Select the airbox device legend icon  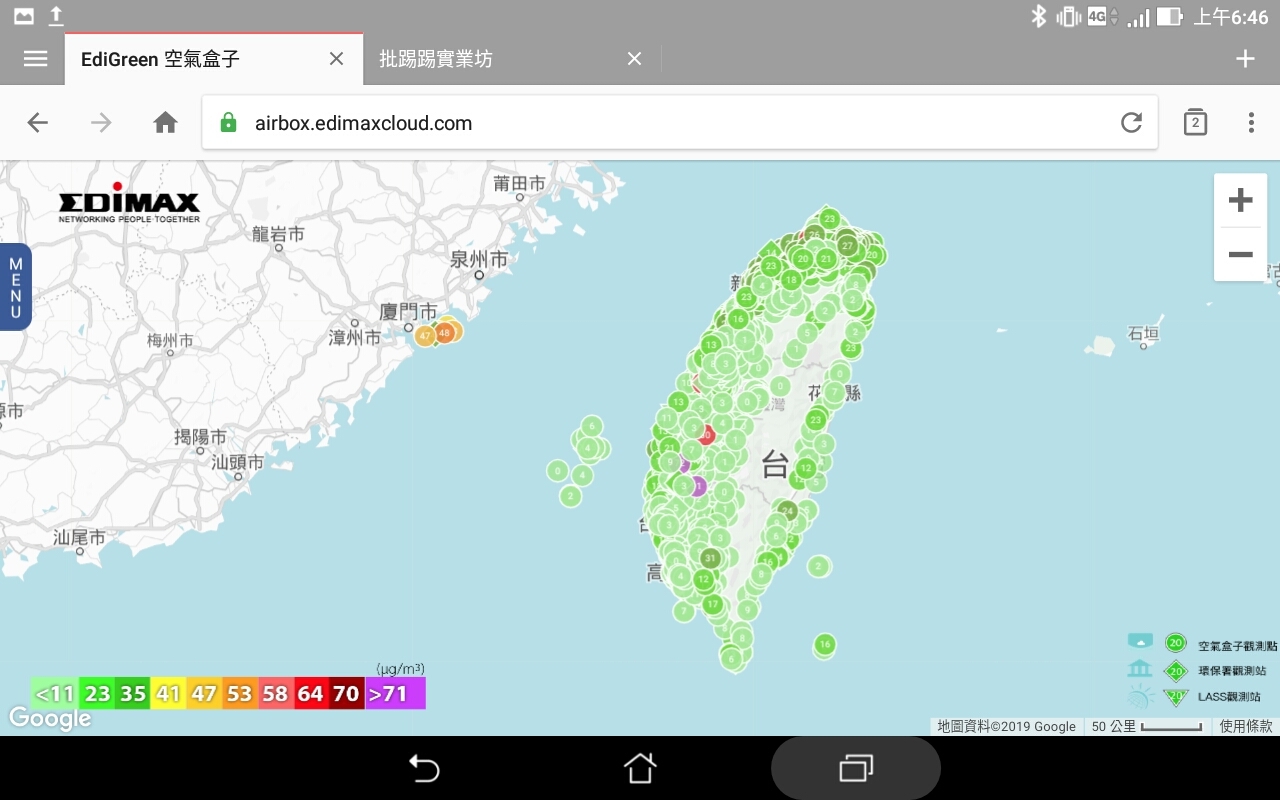(1140, 641)
